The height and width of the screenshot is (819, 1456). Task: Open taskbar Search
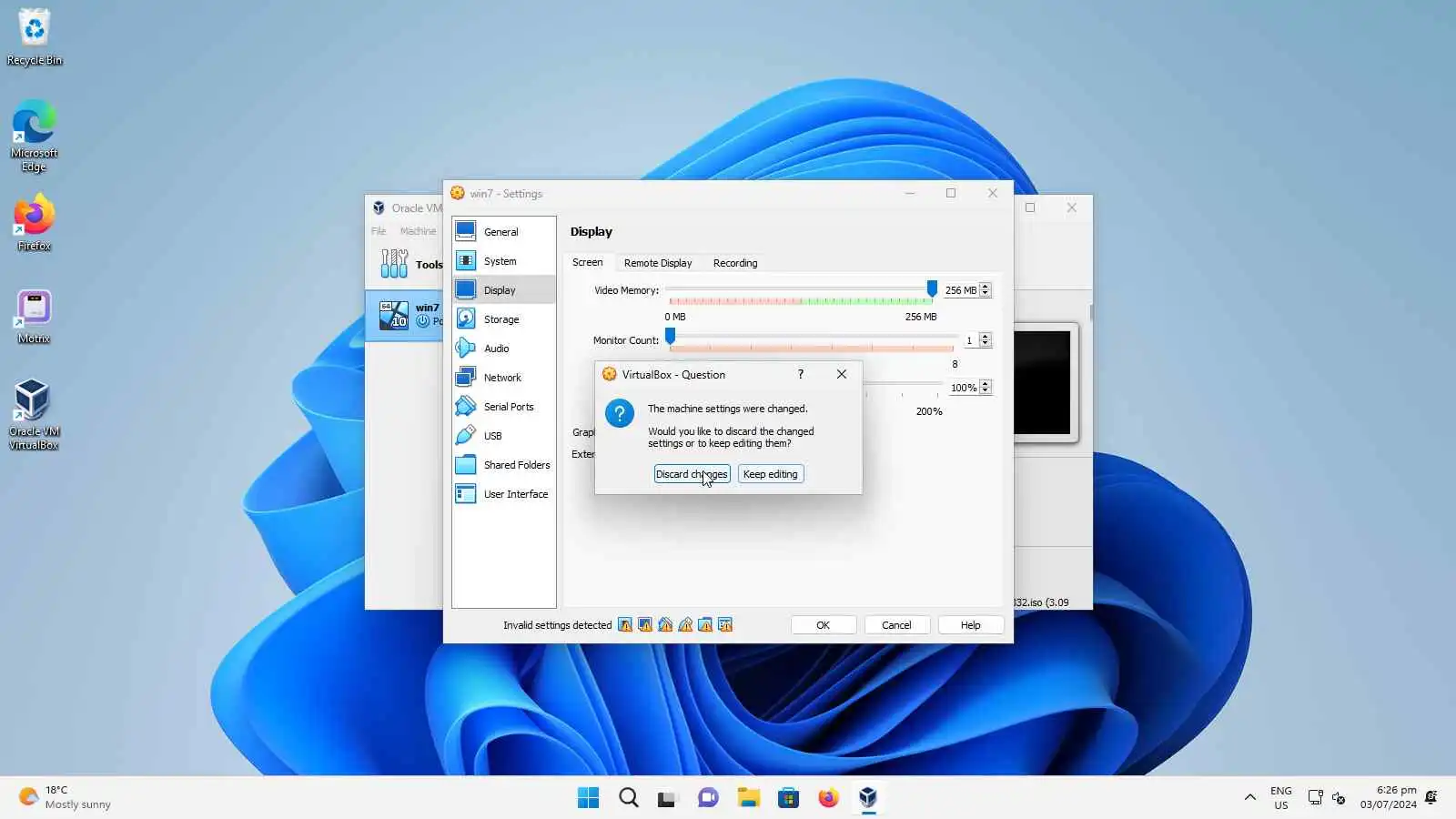tap(629, 798)
